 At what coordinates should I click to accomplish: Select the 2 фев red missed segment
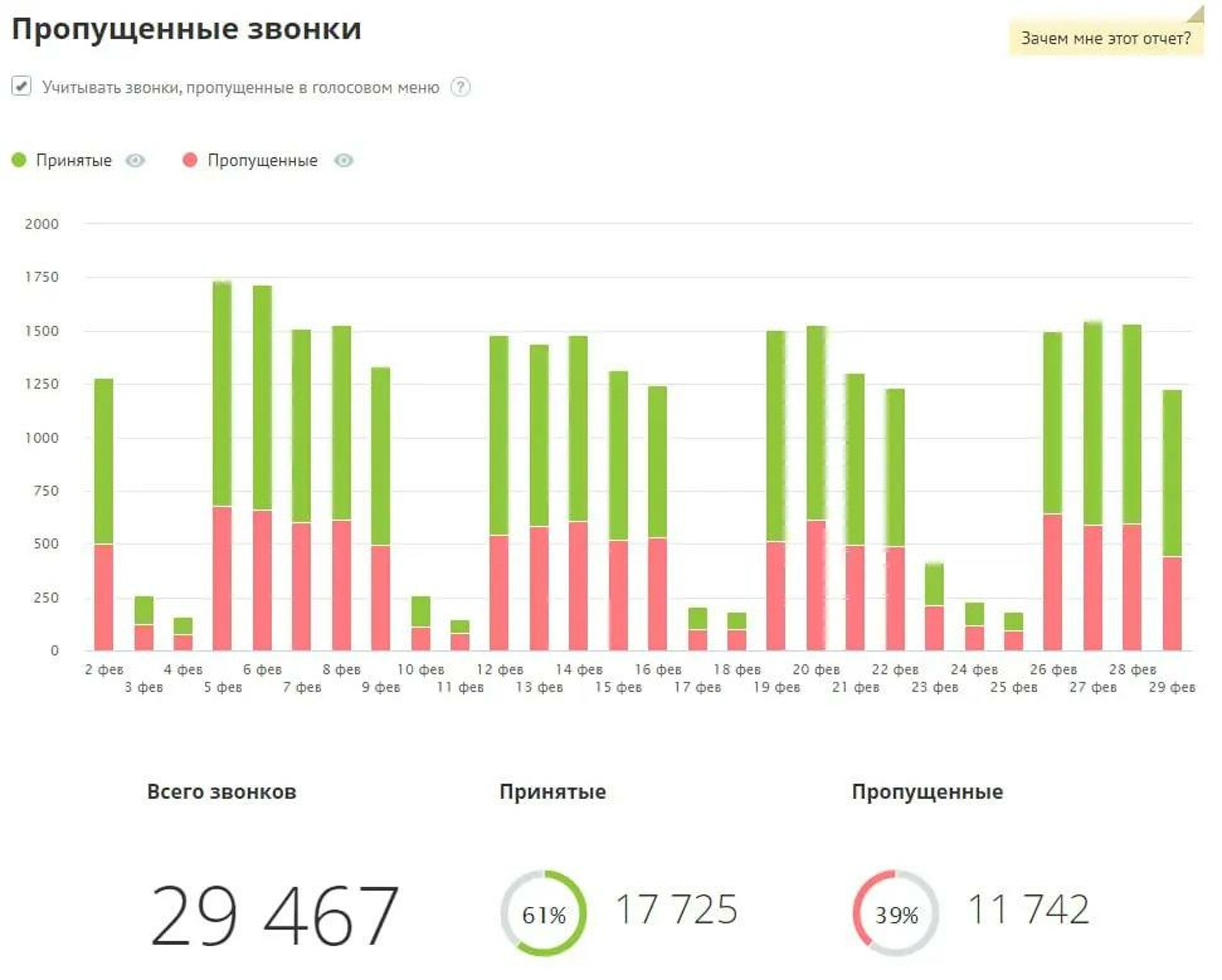(x=104, y=598)
